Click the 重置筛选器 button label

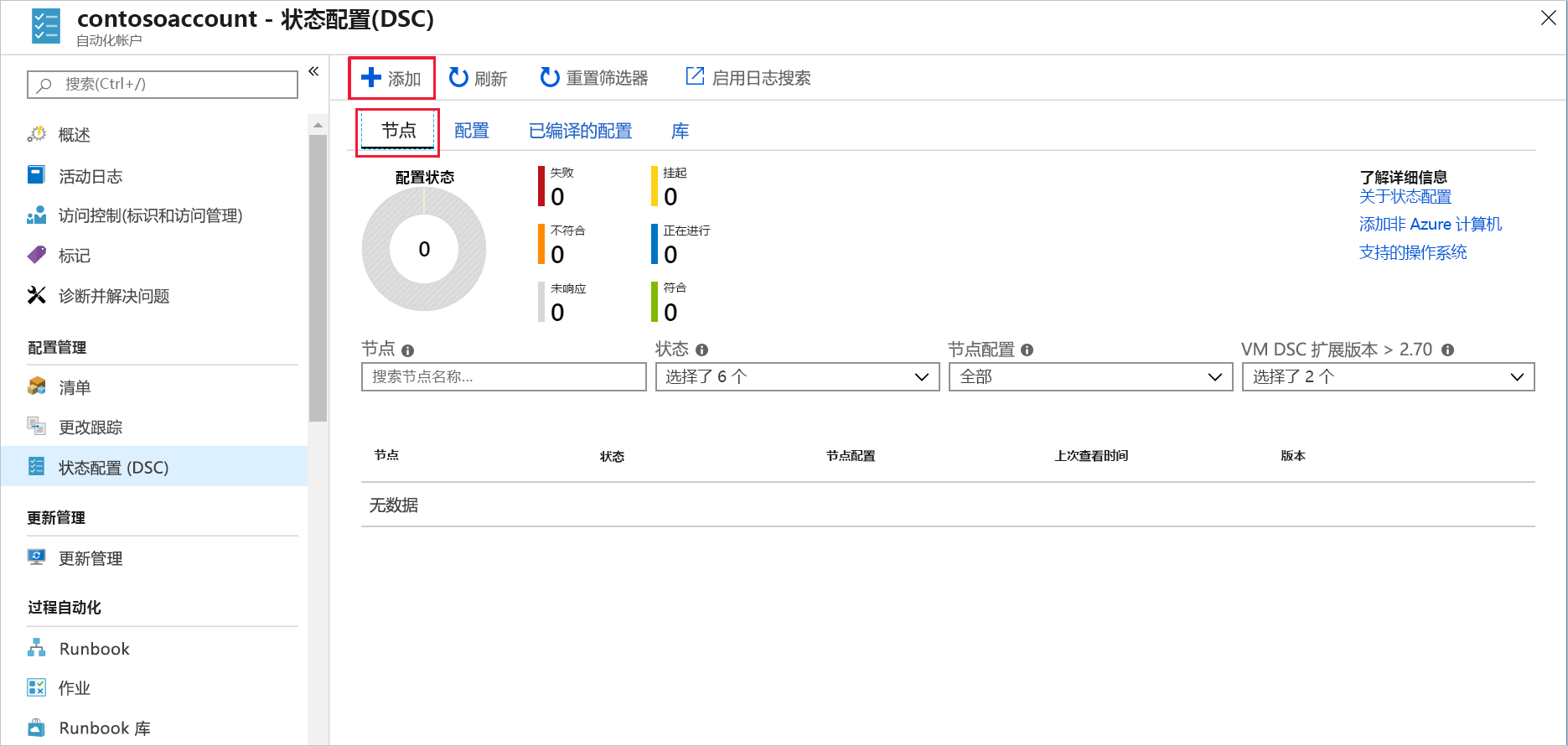point(608,78)
